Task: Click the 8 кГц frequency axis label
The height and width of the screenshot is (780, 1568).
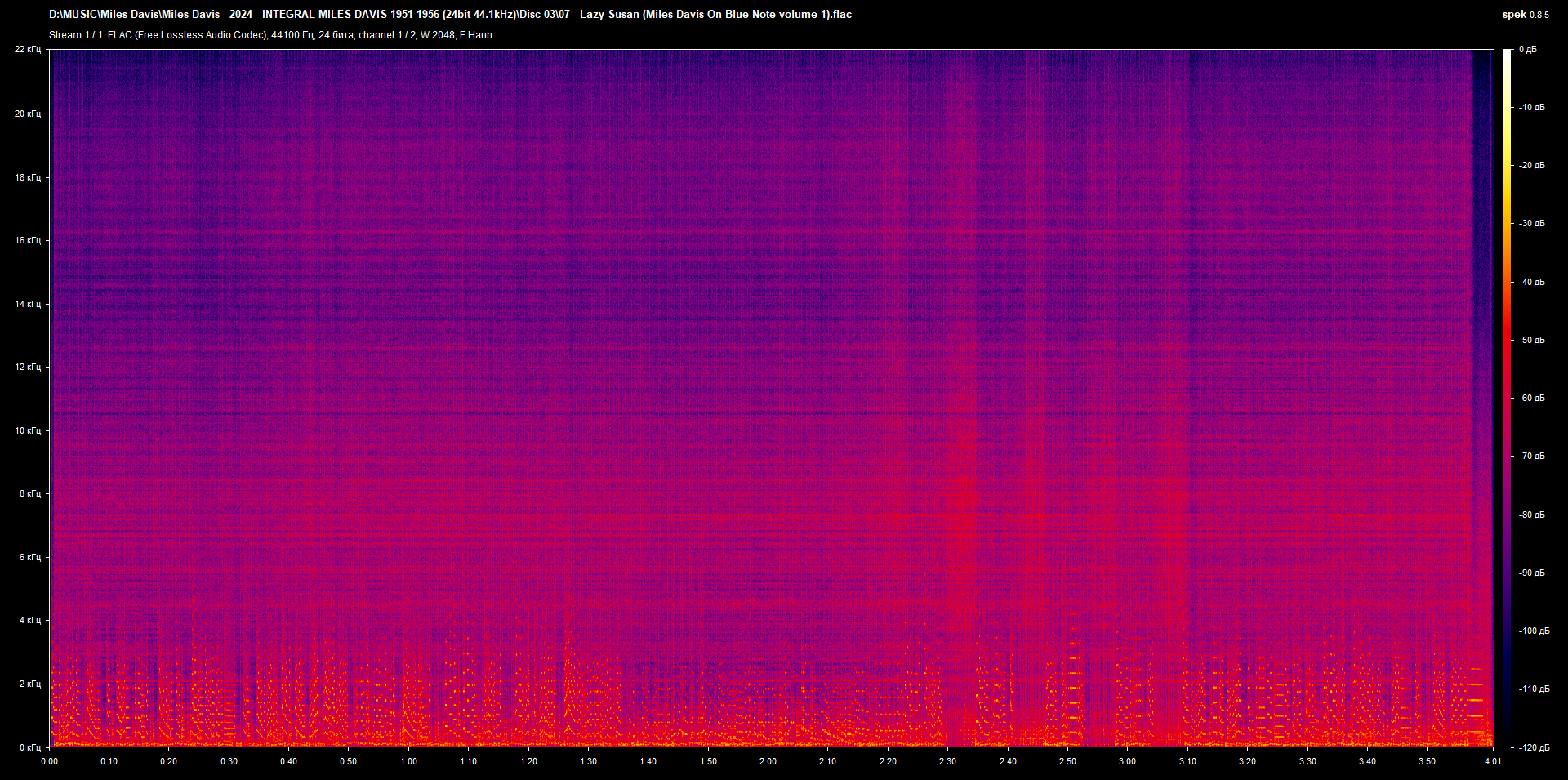Action: coord(30,493)
